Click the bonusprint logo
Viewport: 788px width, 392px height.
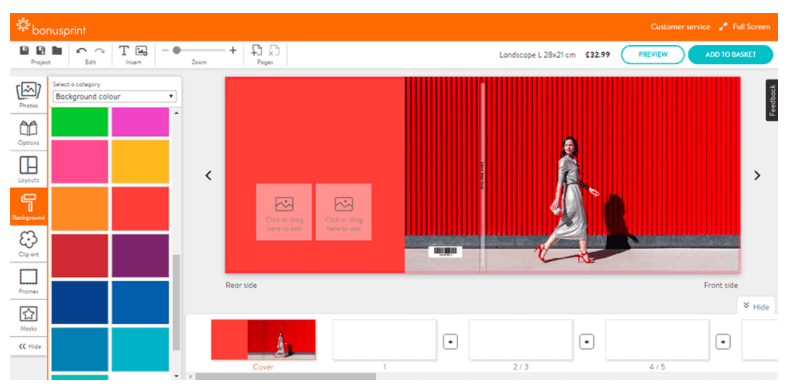[51, 27]
